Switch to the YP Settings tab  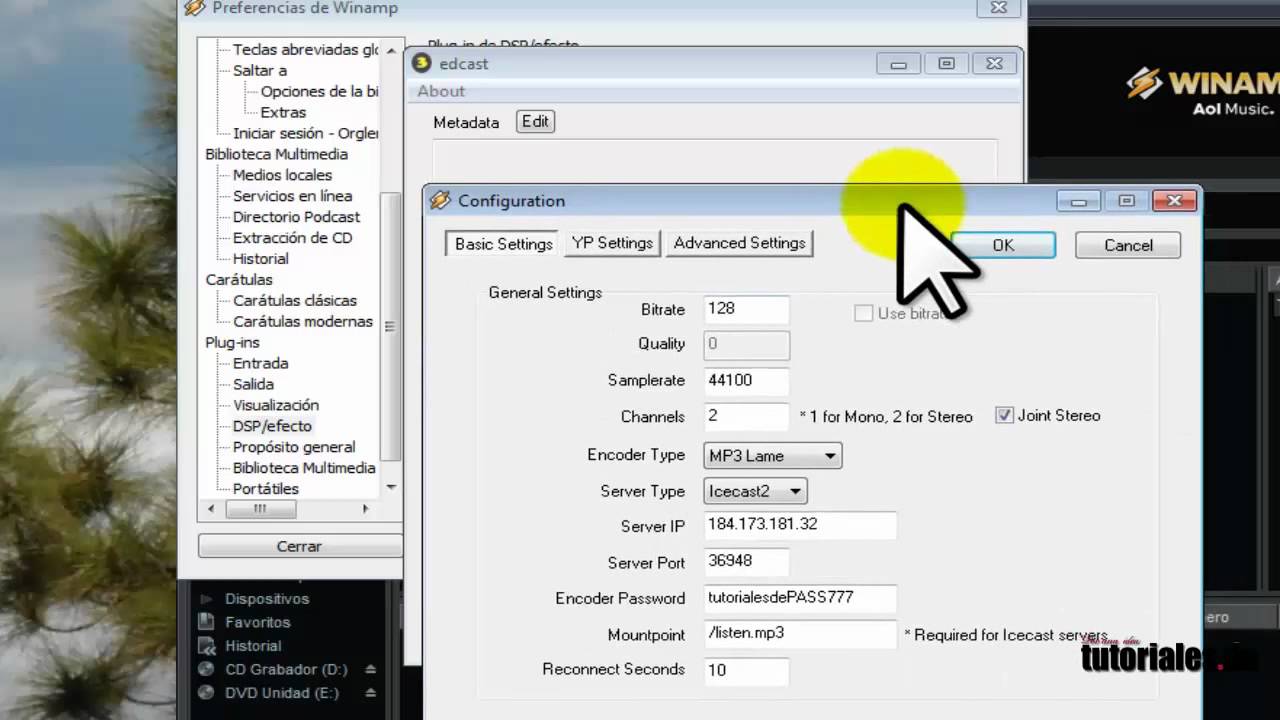[612, 243]
